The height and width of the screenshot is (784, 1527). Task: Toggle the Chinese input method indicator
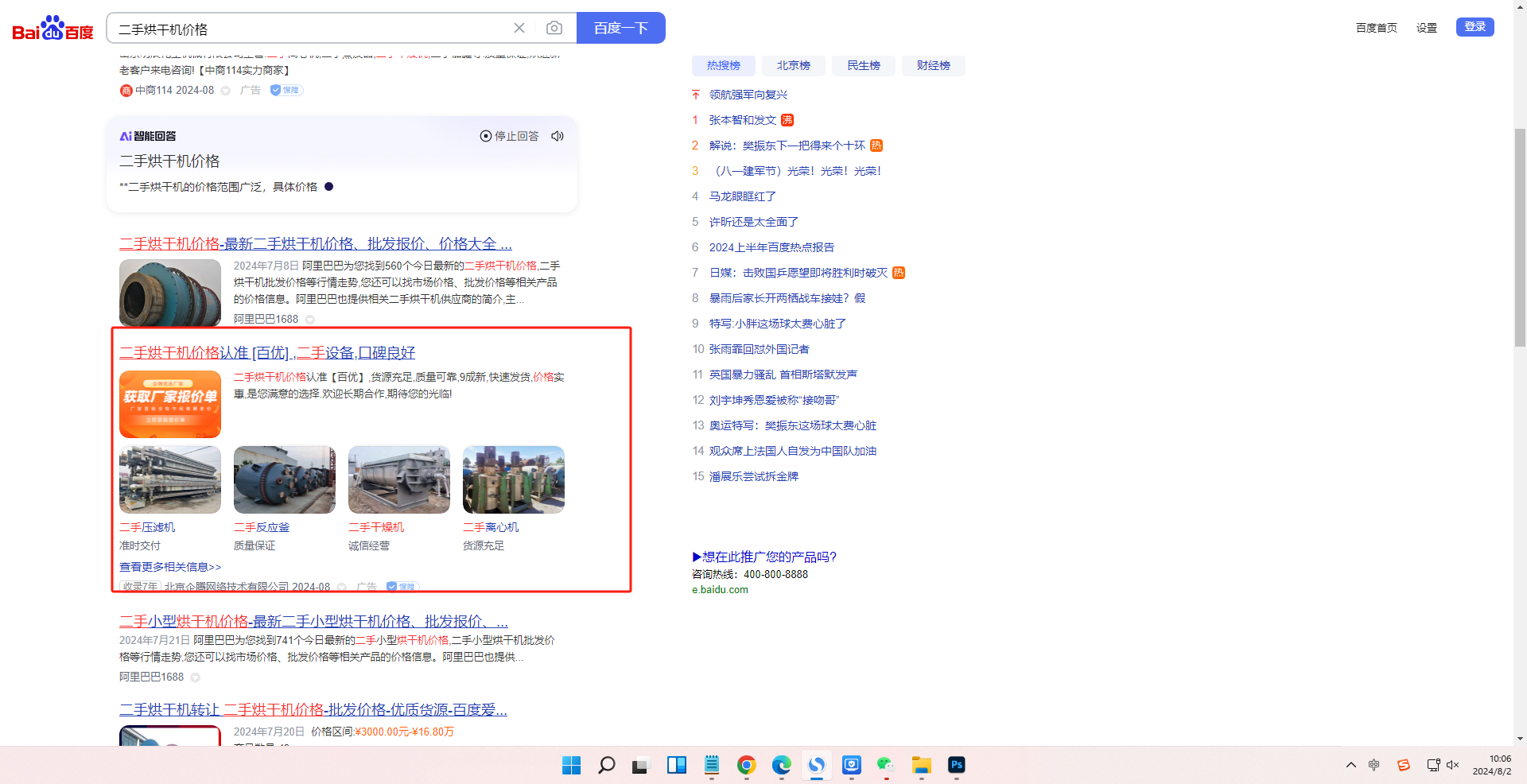pyautogui.click(x=1374, y=765)
